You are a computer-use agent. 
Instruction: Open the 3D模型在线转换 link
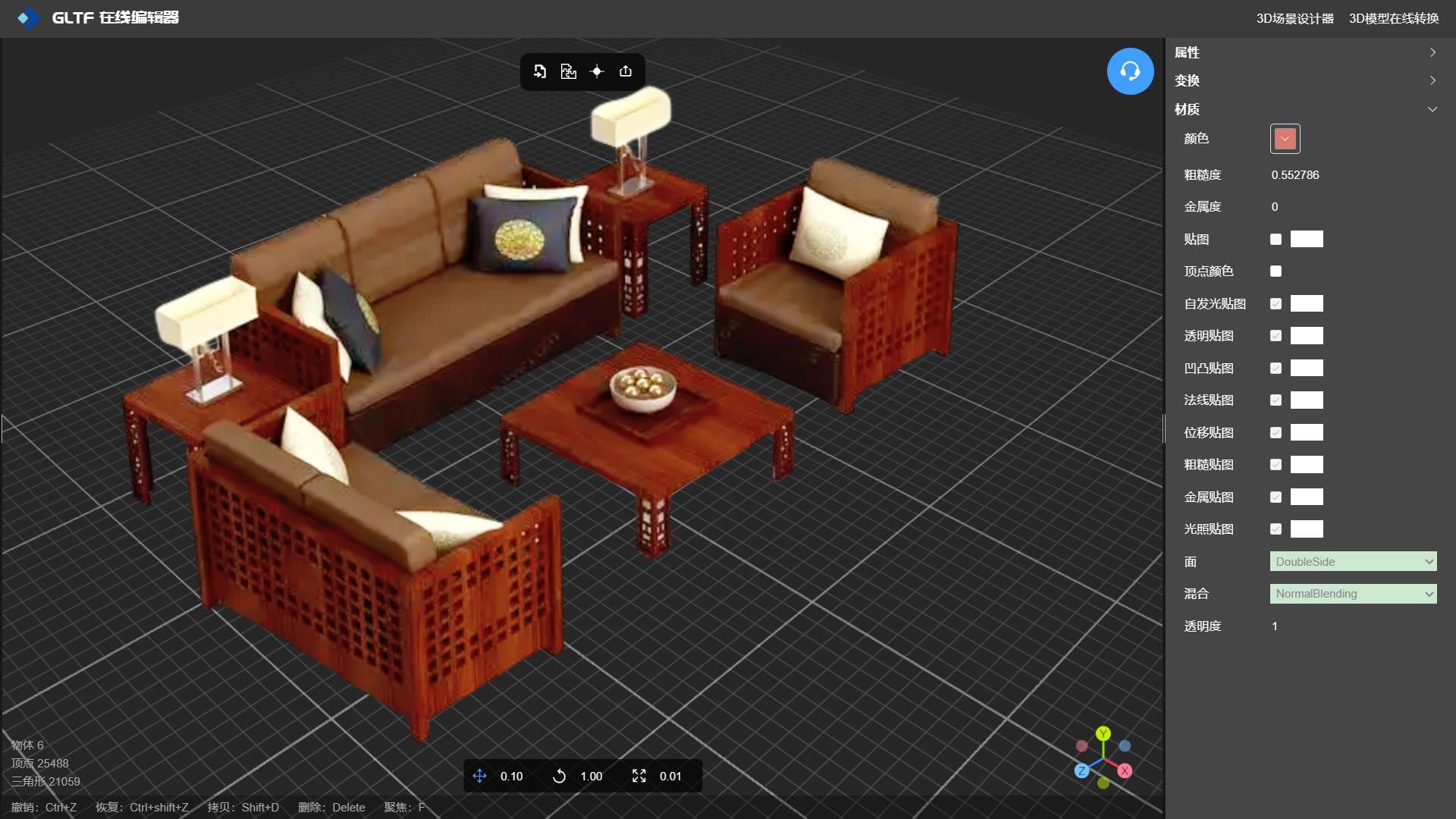(x=1394, y=18)
